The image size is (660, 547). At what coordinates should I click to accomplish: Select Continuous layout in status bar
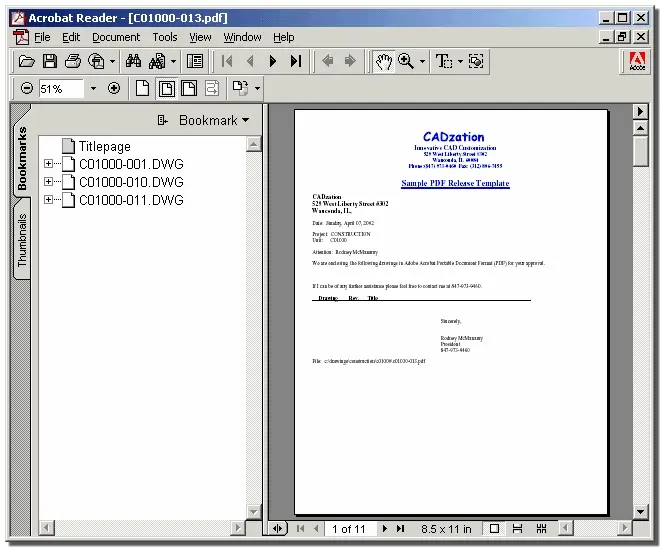[x=517, y=528]
